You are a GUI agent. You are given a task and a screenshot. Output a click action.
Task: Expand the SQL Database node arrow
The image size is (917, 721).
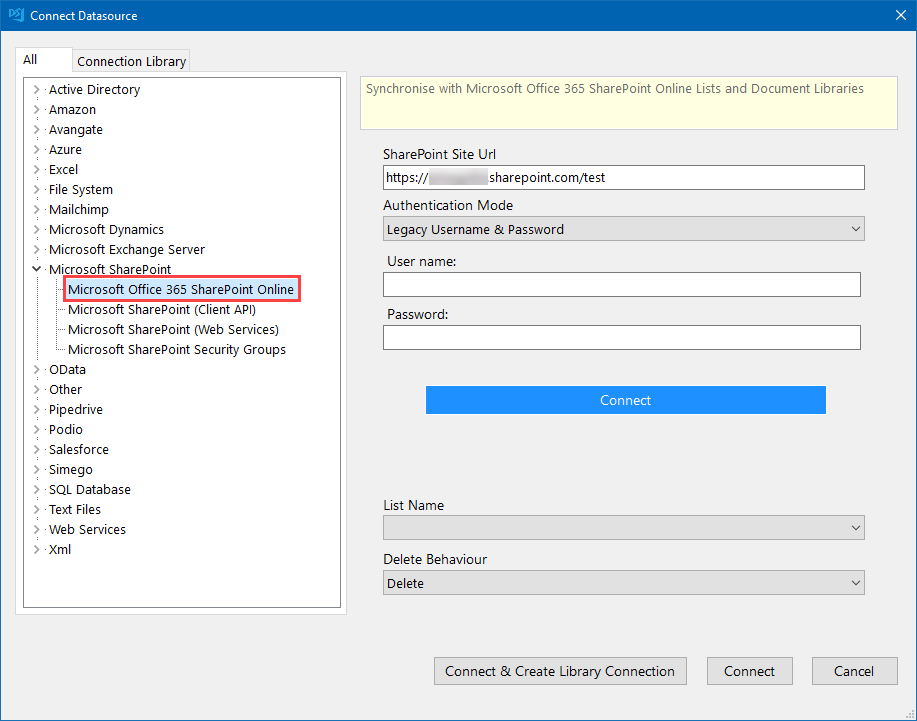(36, 489)
